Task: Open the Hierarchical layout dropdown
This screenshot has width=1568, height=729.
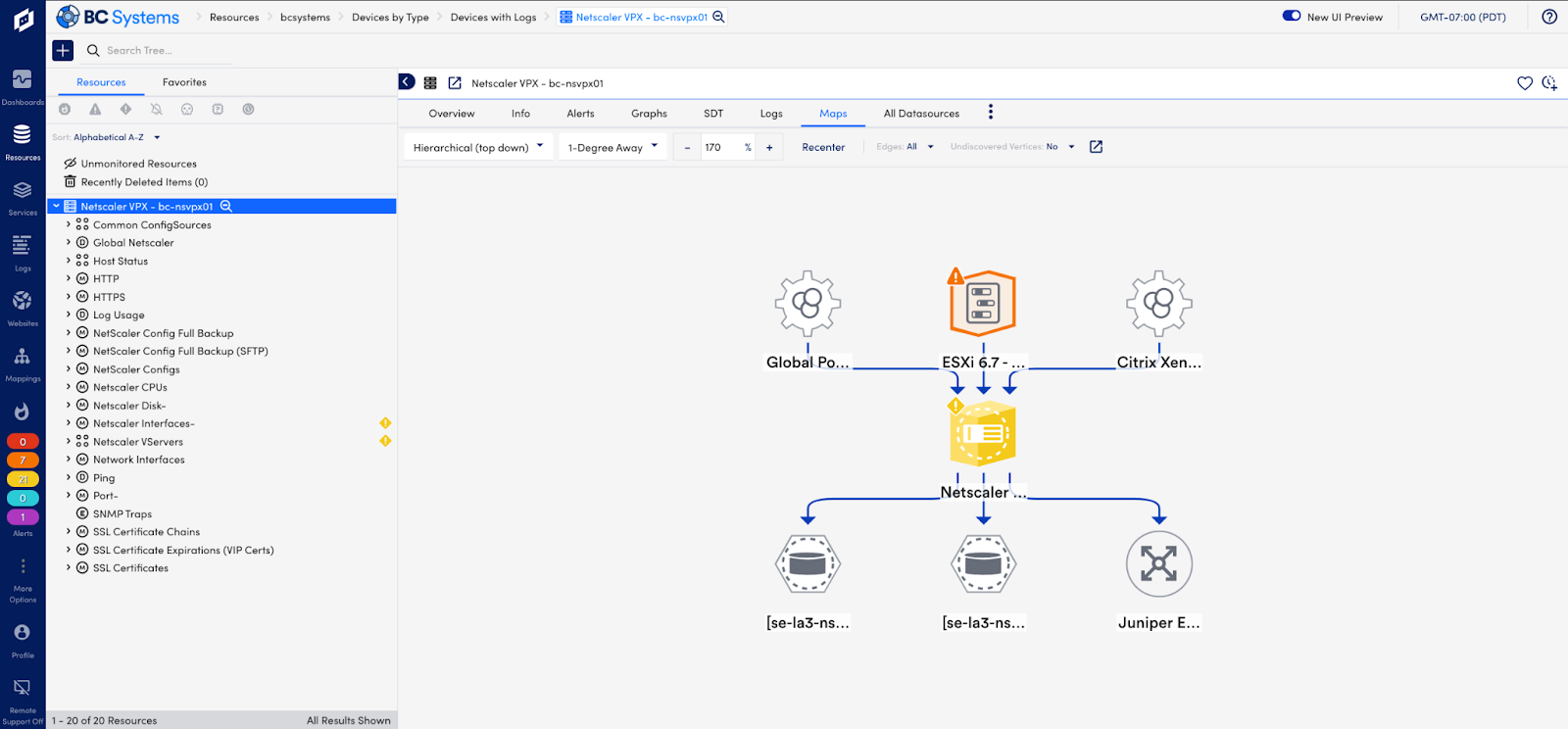Action: point(478,147)
